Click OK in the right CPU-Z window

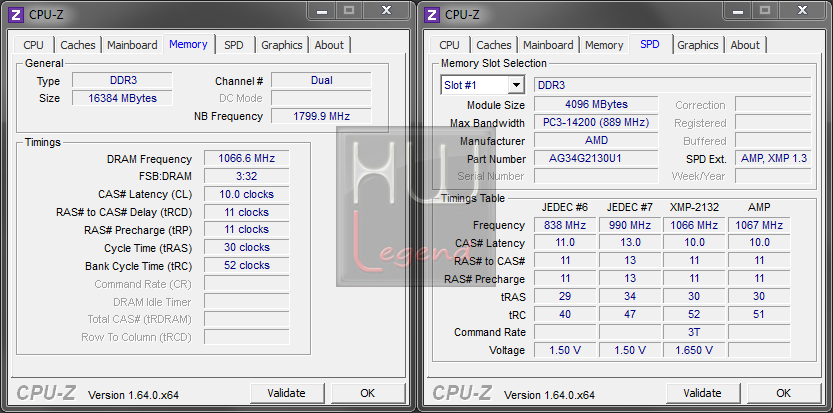pos(784,393)
